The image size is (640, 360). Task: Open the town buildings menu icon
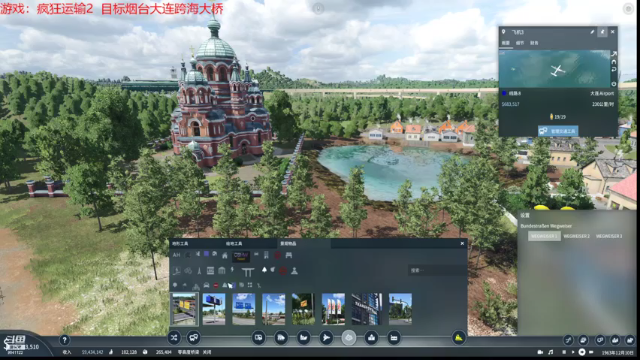tap(371, 338)
